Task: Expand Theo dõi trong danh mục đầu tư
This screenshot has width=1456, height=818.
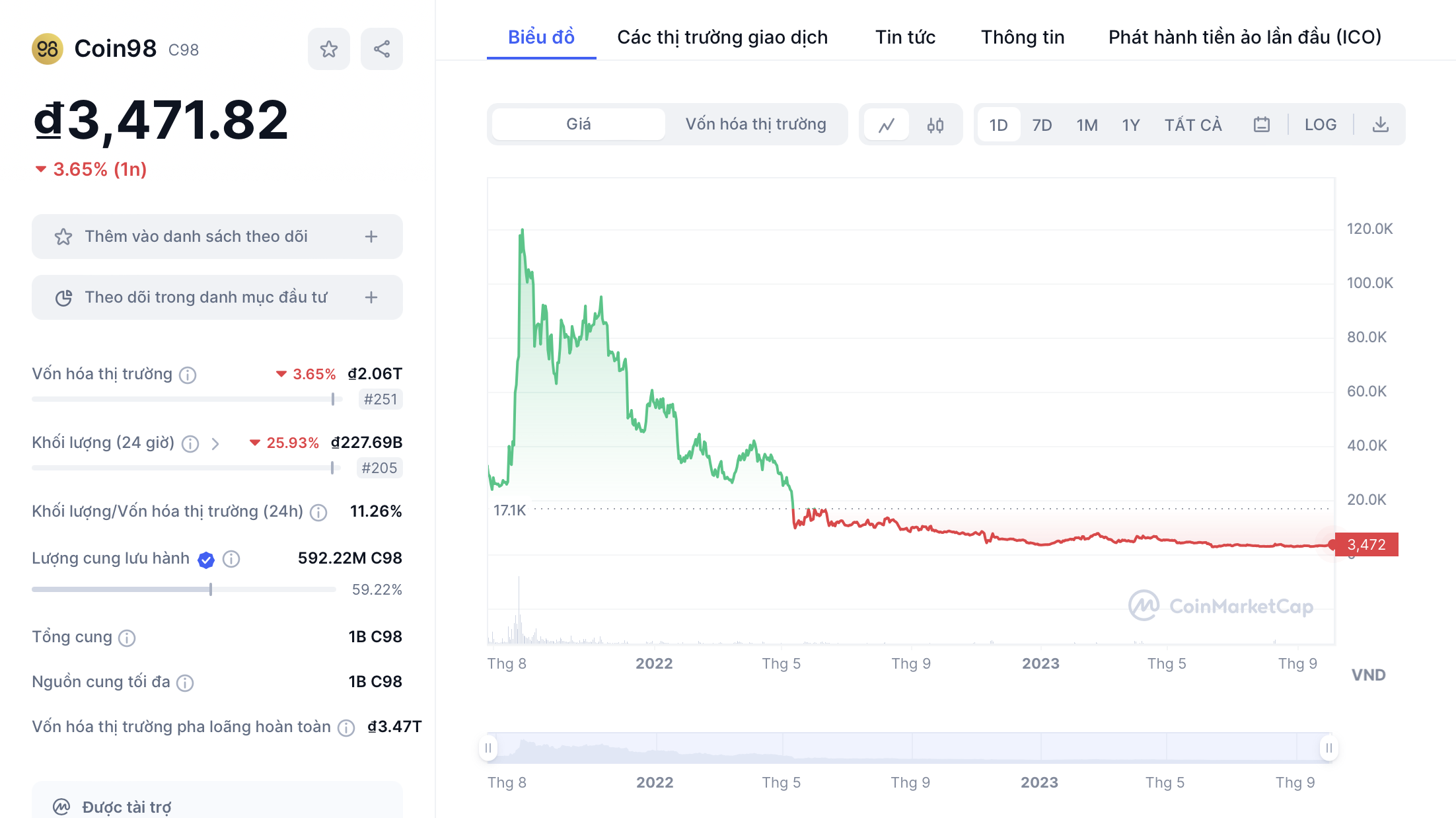Action: [371, 297]
